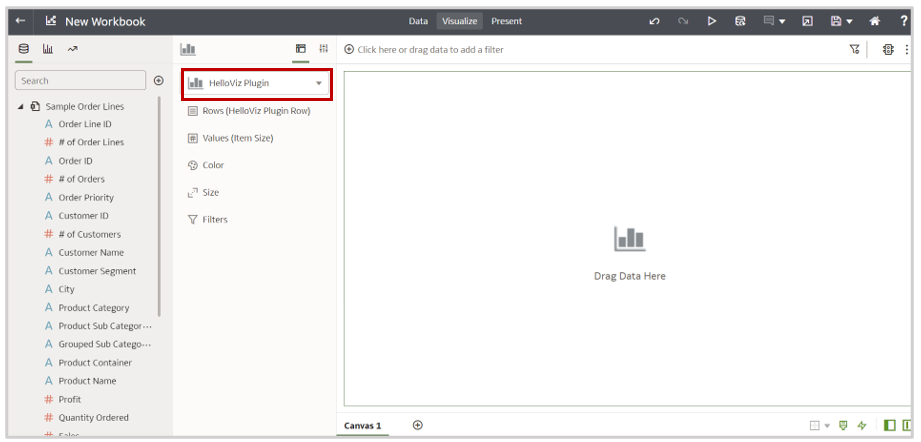Toggle the data panel display icon

point(890,425)
